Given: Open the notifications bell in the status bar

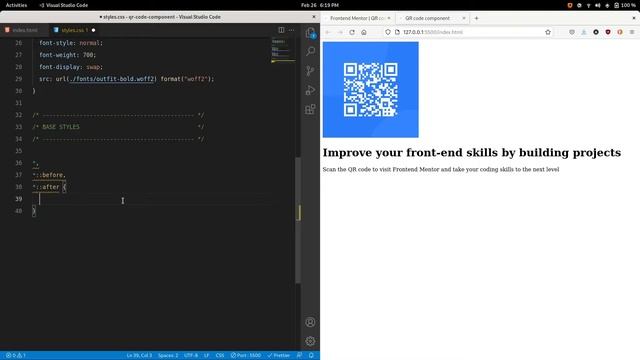Looking at the screenshot, I should (311, 355).
